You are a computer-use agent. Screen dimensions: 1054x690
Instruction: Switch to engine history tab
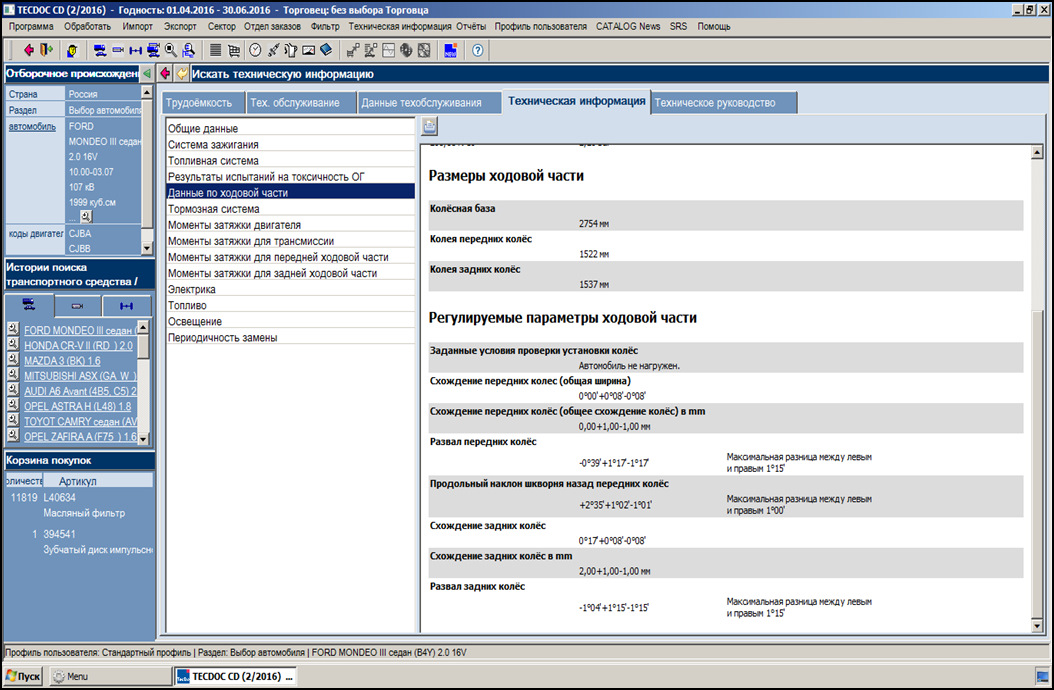point(77,306)
